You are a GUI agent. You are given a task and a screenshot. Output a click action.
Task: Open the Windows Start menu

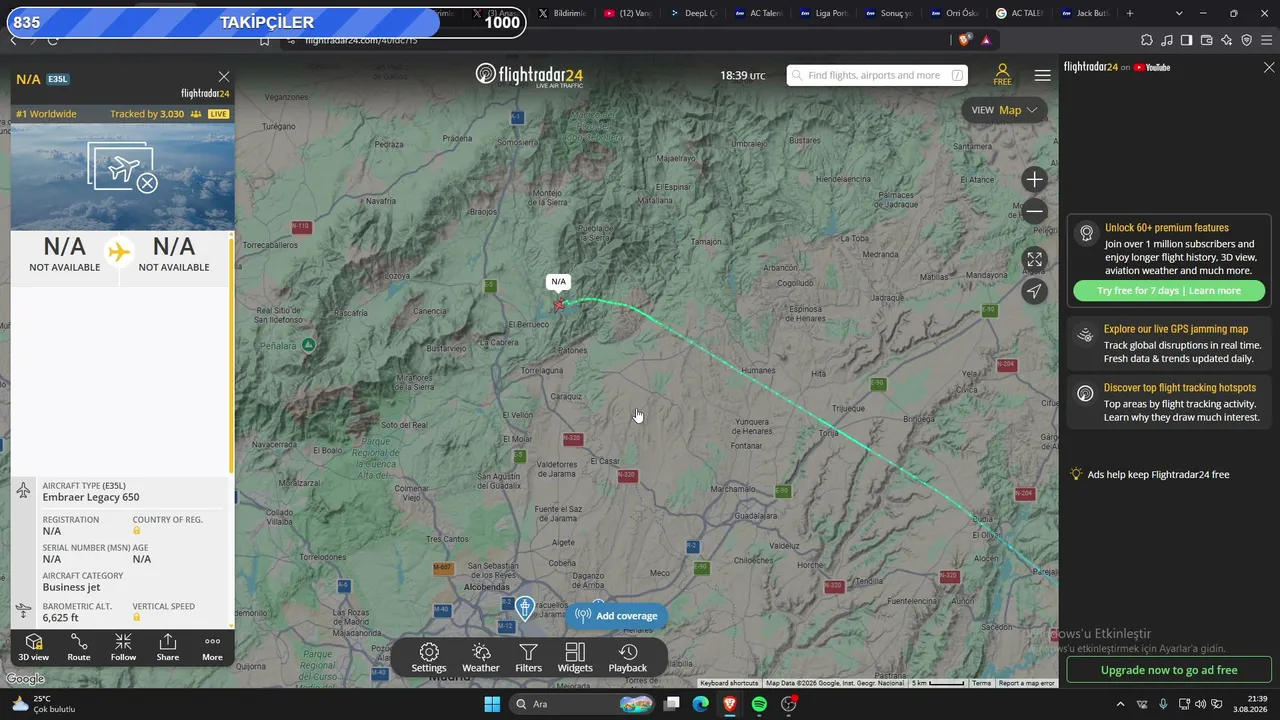tap(492, 704)
